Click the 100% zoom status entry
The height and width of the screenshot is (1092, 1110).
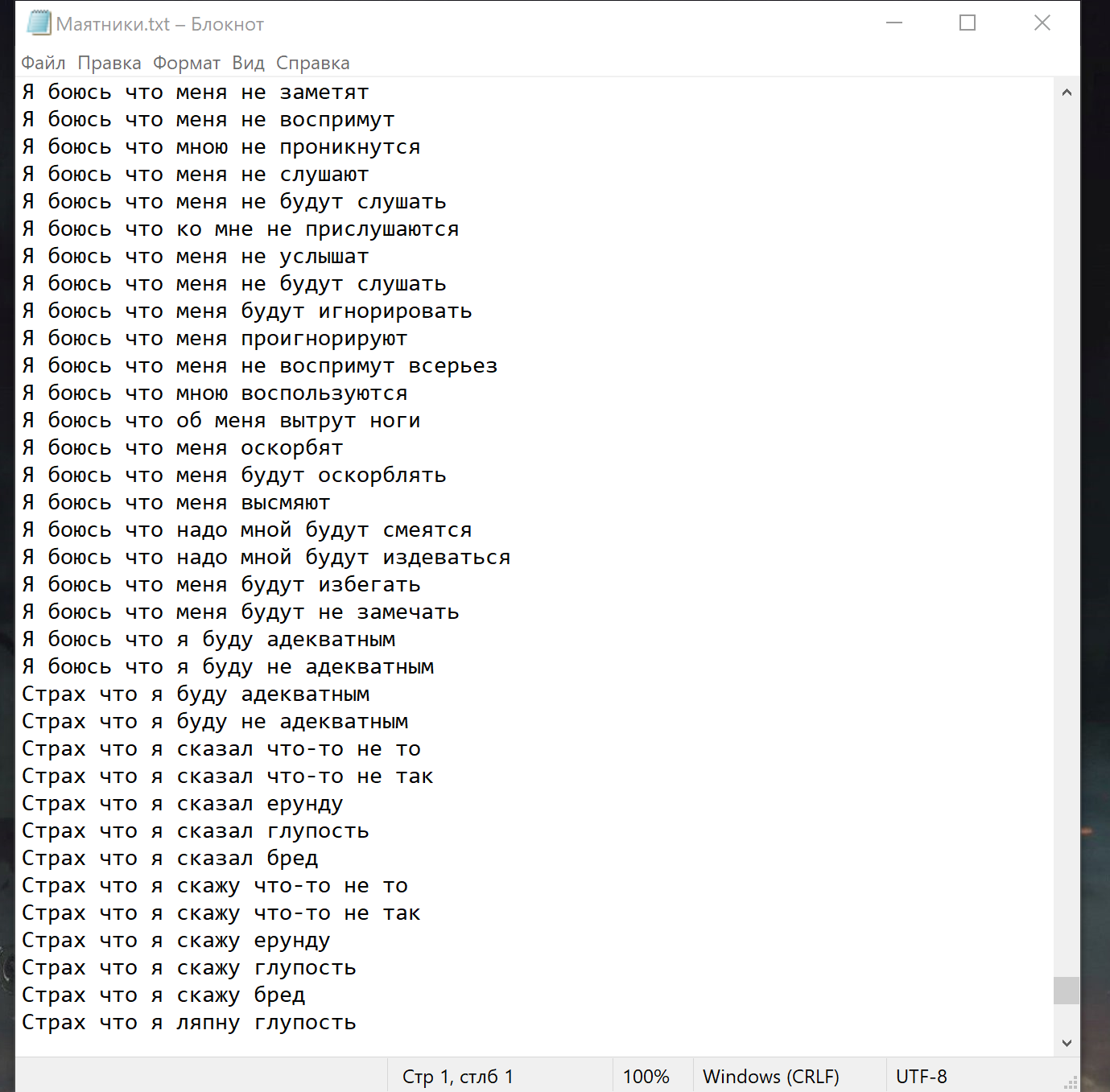pyautogui.click(x=646, y=1077)
